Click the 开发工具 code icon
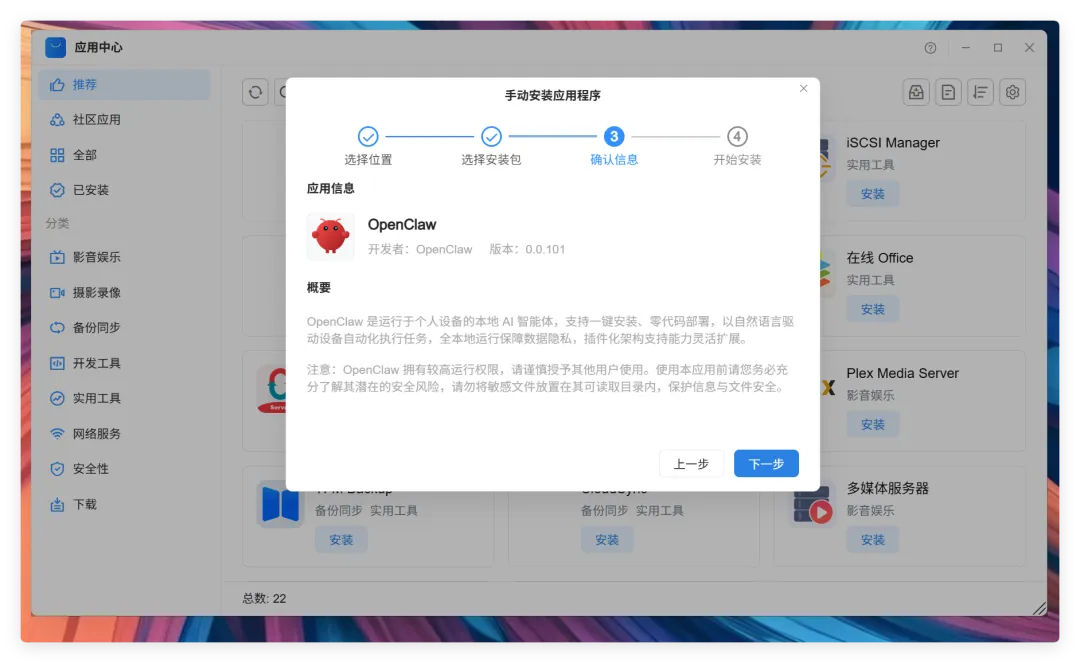This screenshot has width=1080, height=663. coord(57,363)
